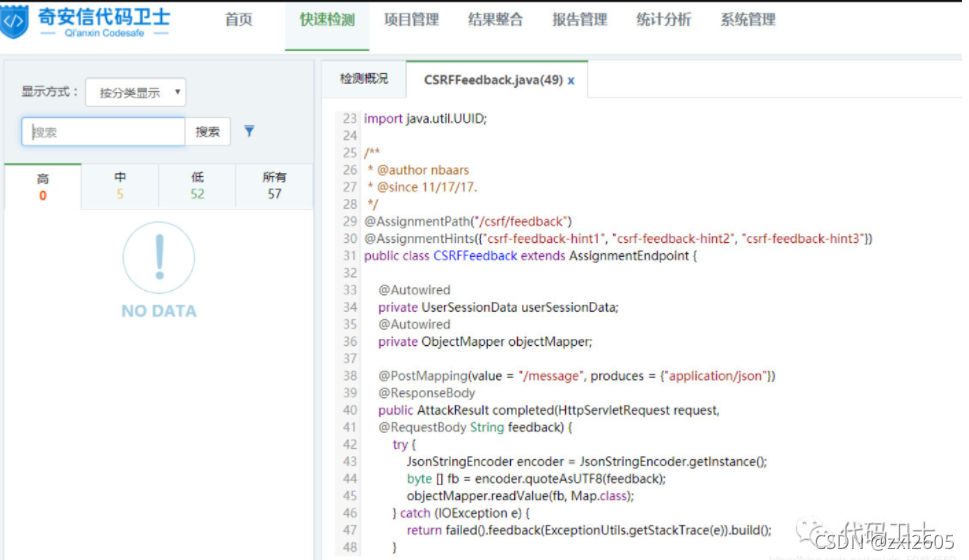The height and width of the screenshot is (560, 969).
Task: Click line 26 '@author nbaars' comment
Action: (x=418, y=170)
